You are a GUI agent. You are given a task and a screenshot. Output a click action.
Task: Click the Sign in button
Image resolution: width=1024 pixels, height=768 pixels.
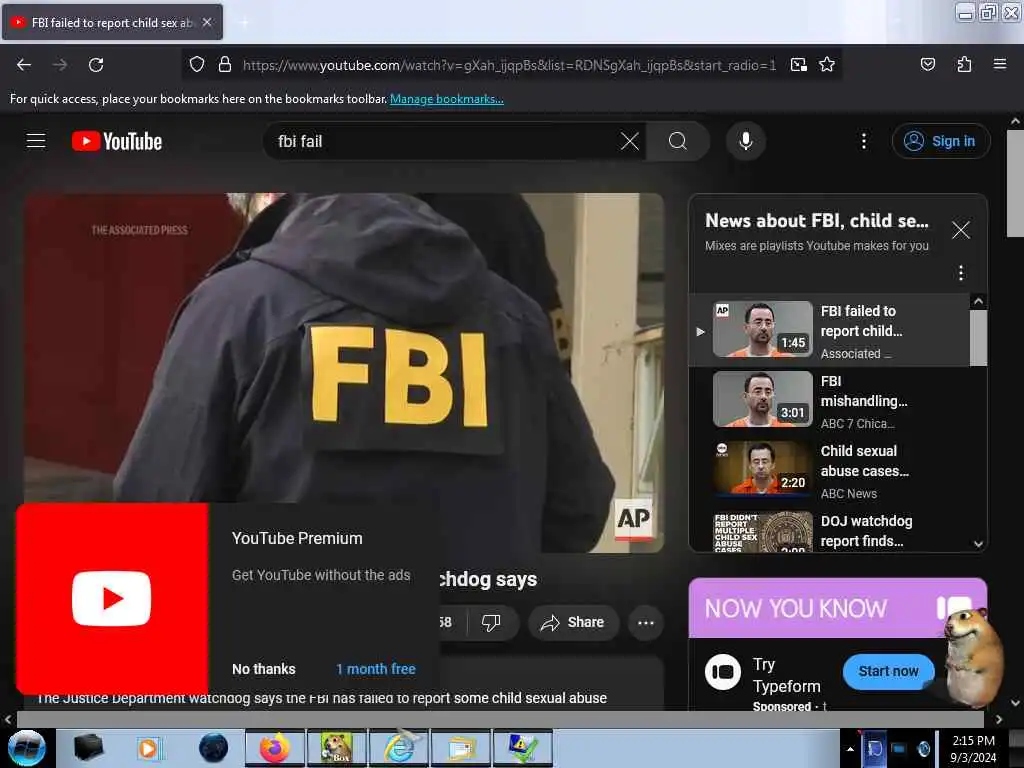tap(940, 141)
